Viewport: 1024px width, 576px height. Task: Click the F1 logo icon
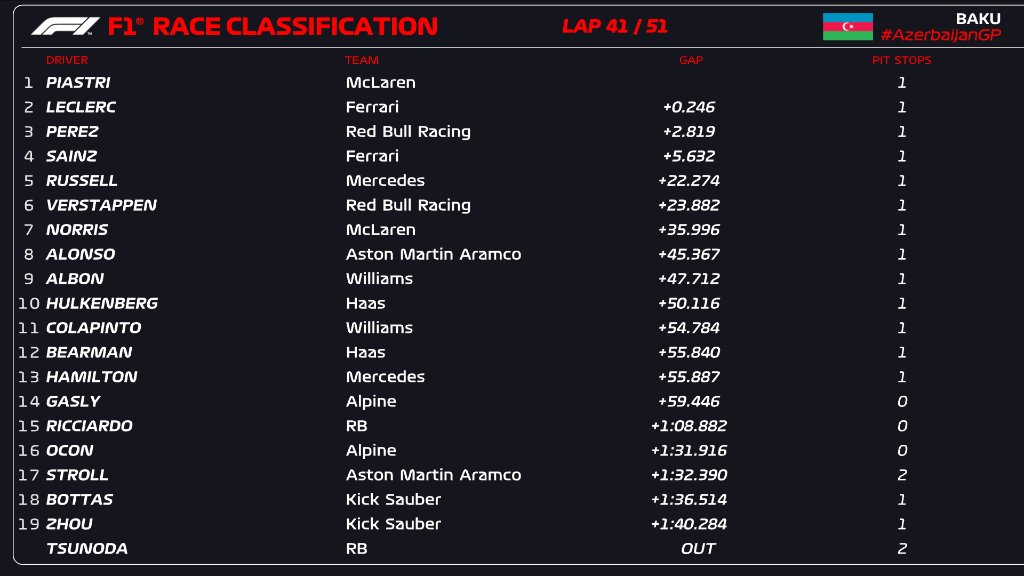coord(65,27)
